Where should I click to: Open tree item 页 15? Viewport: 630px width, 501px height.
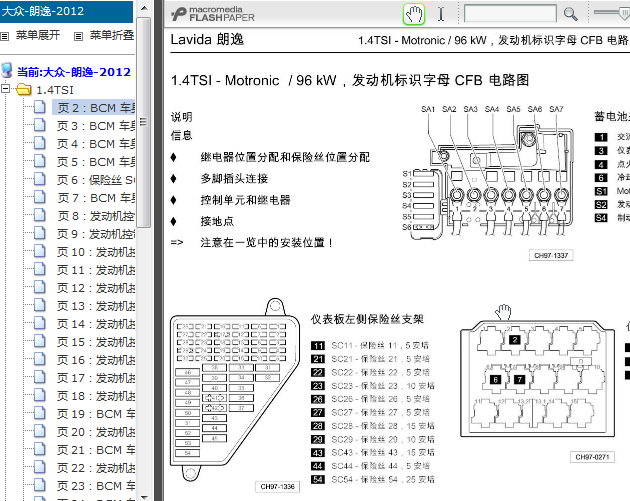click(x=96, y=342)
